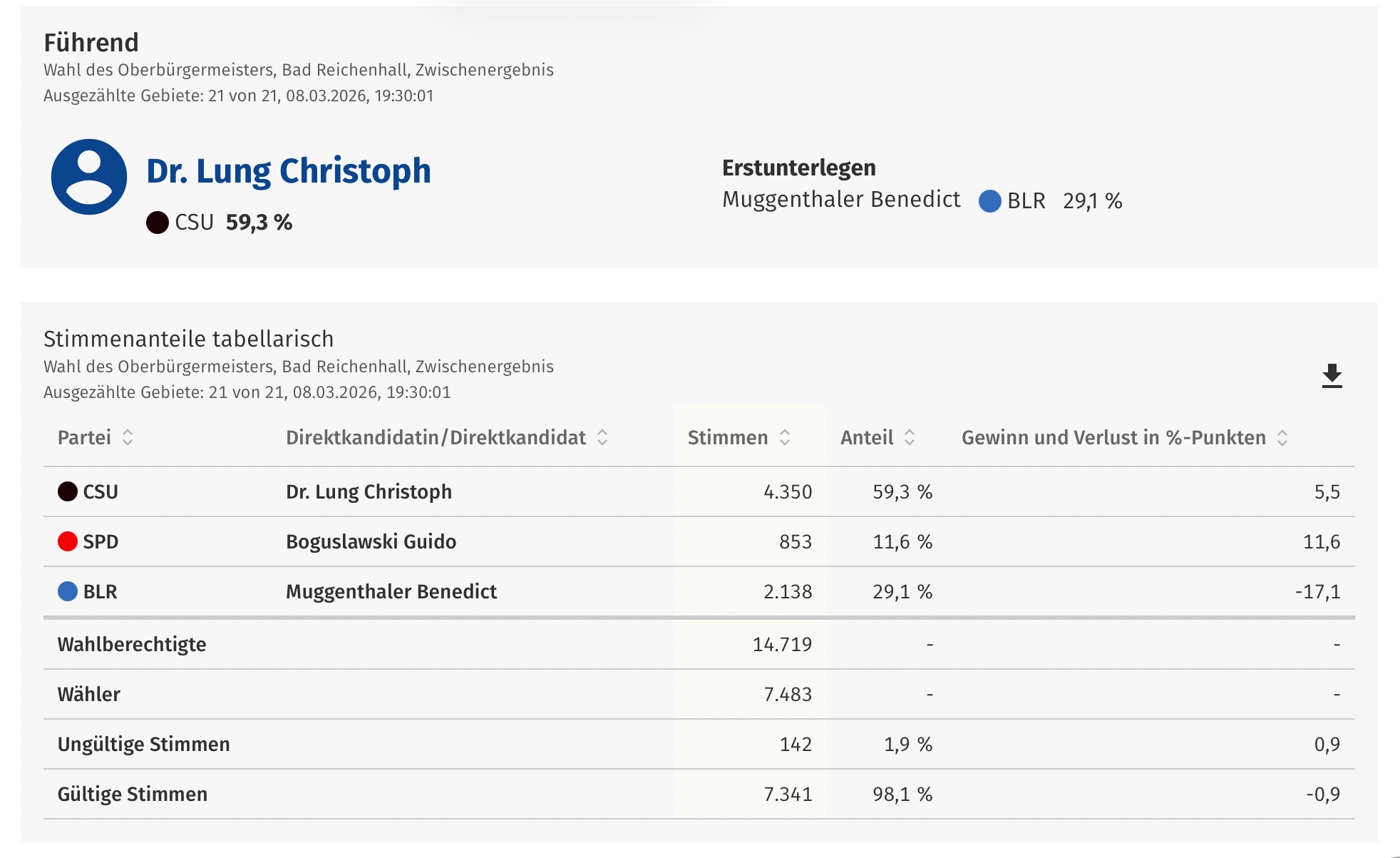Image resolution: width=1400 pixels, height=858 pixels.
Task: Click the blue BLR dot in table
Action: click(68, 591)
